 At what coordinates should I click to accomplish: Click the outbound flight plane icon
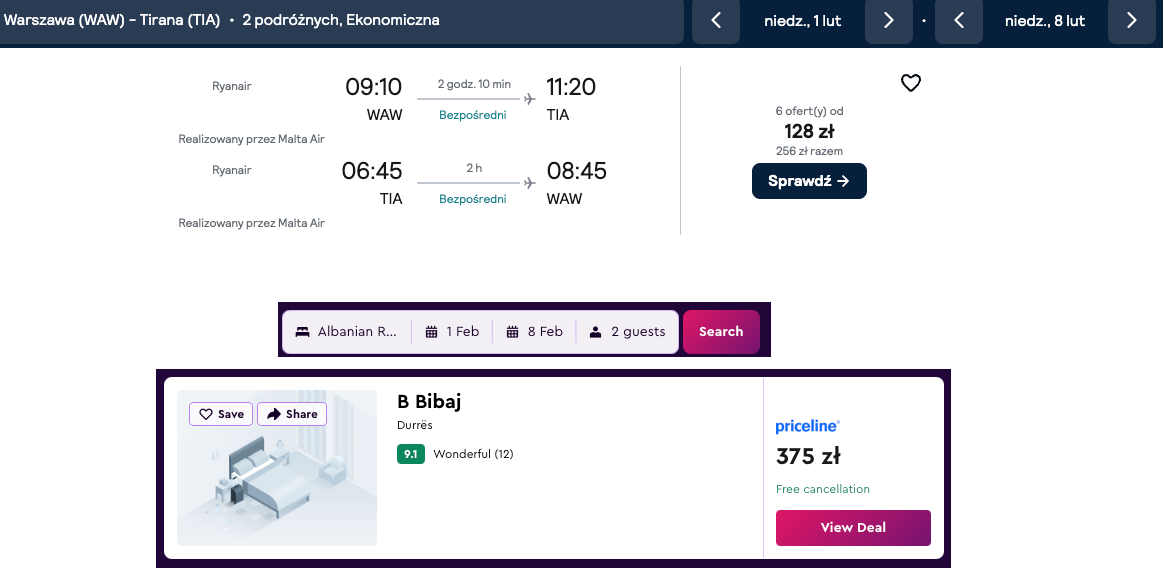[x=530, y=98]
